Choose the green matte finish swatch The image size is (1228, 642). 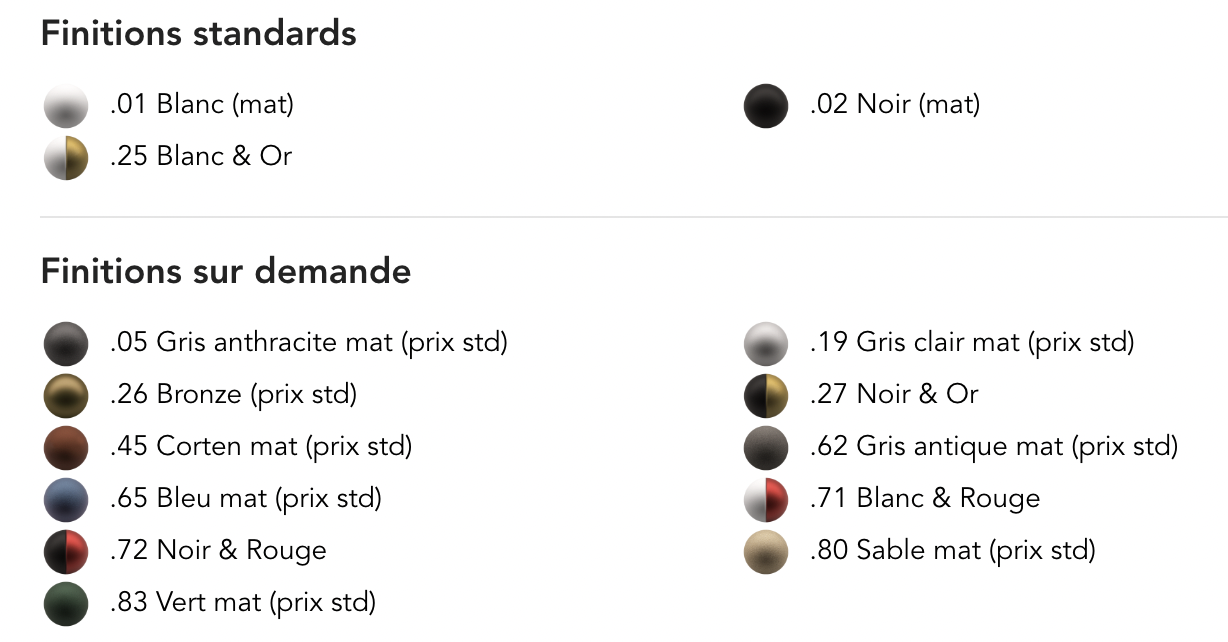(x=66, y=603)
